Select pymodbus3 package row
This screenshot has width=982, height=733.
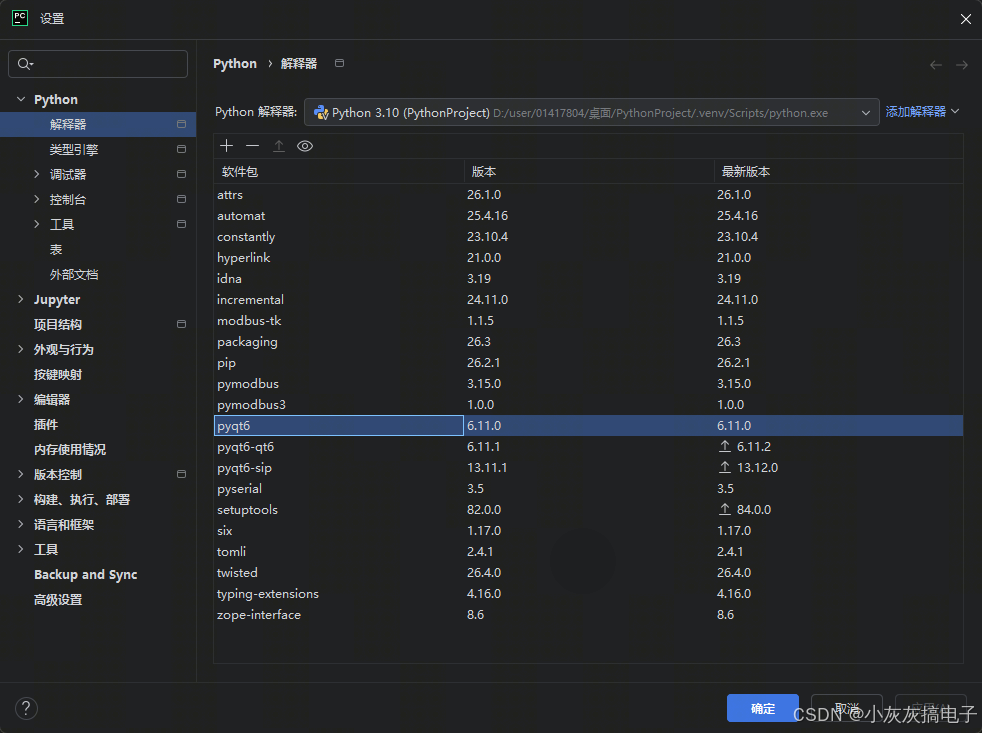(x=588, y=405)
